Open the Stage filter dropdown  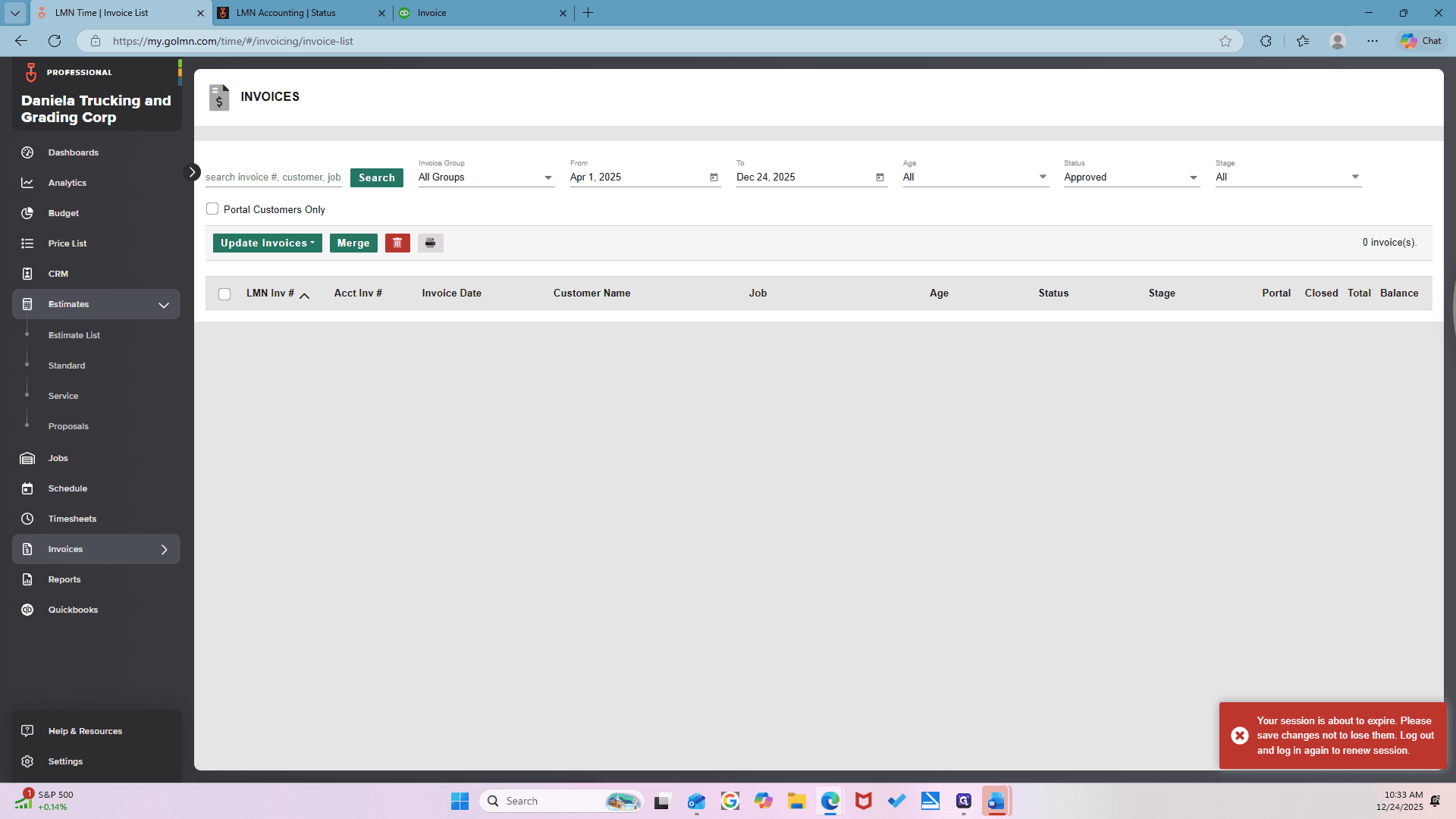(1288, 177)
